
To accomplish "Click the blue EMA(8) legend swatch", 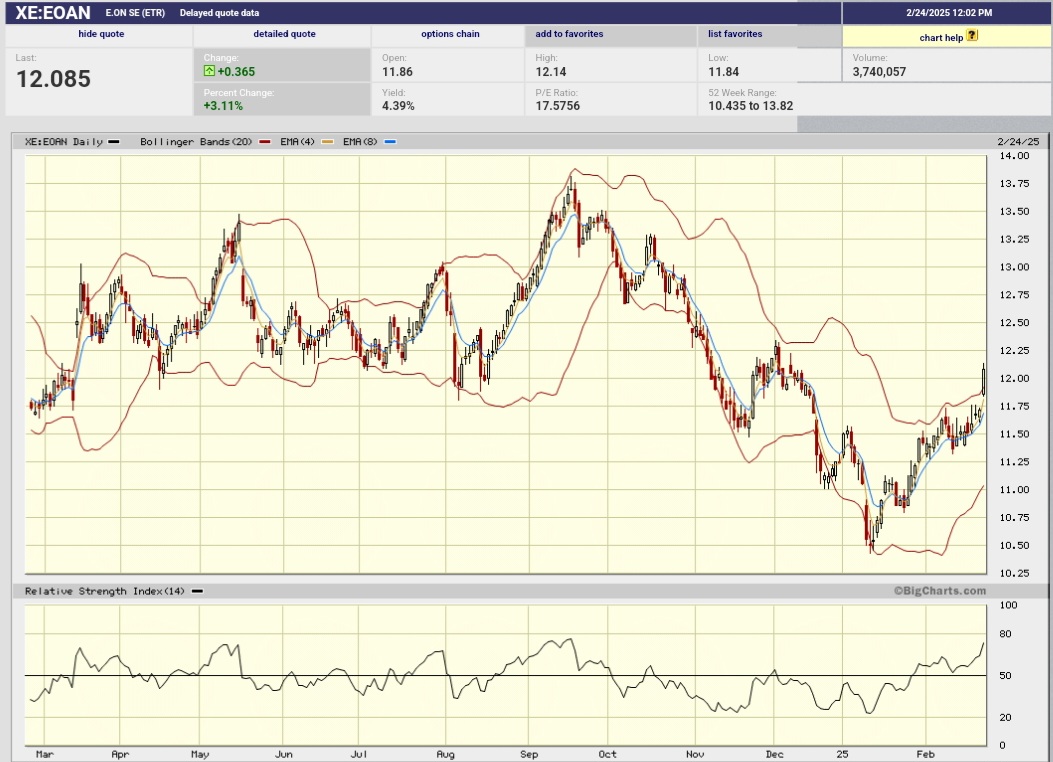I will pyautogui.click(x=390, y=142).
